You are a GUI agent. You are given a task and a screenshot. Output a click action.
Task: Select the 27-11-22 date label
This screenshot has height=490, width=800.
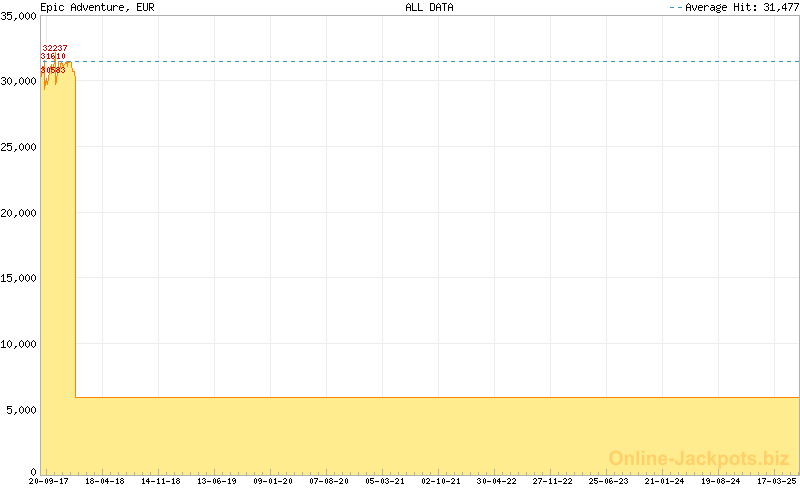pos(553,481)
